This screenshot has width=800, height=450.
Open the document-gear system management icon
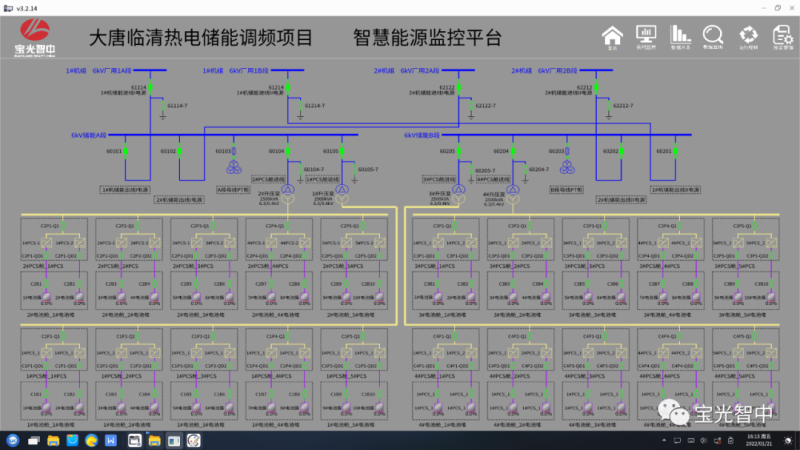tap(782, 37)
